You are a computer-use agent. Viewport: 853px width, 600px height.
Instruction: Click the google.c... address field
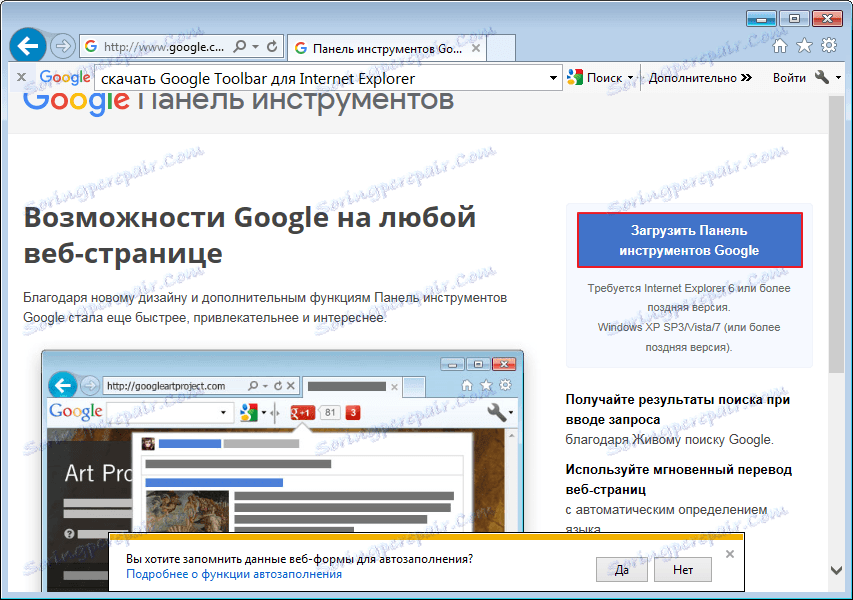coord(163,47)
